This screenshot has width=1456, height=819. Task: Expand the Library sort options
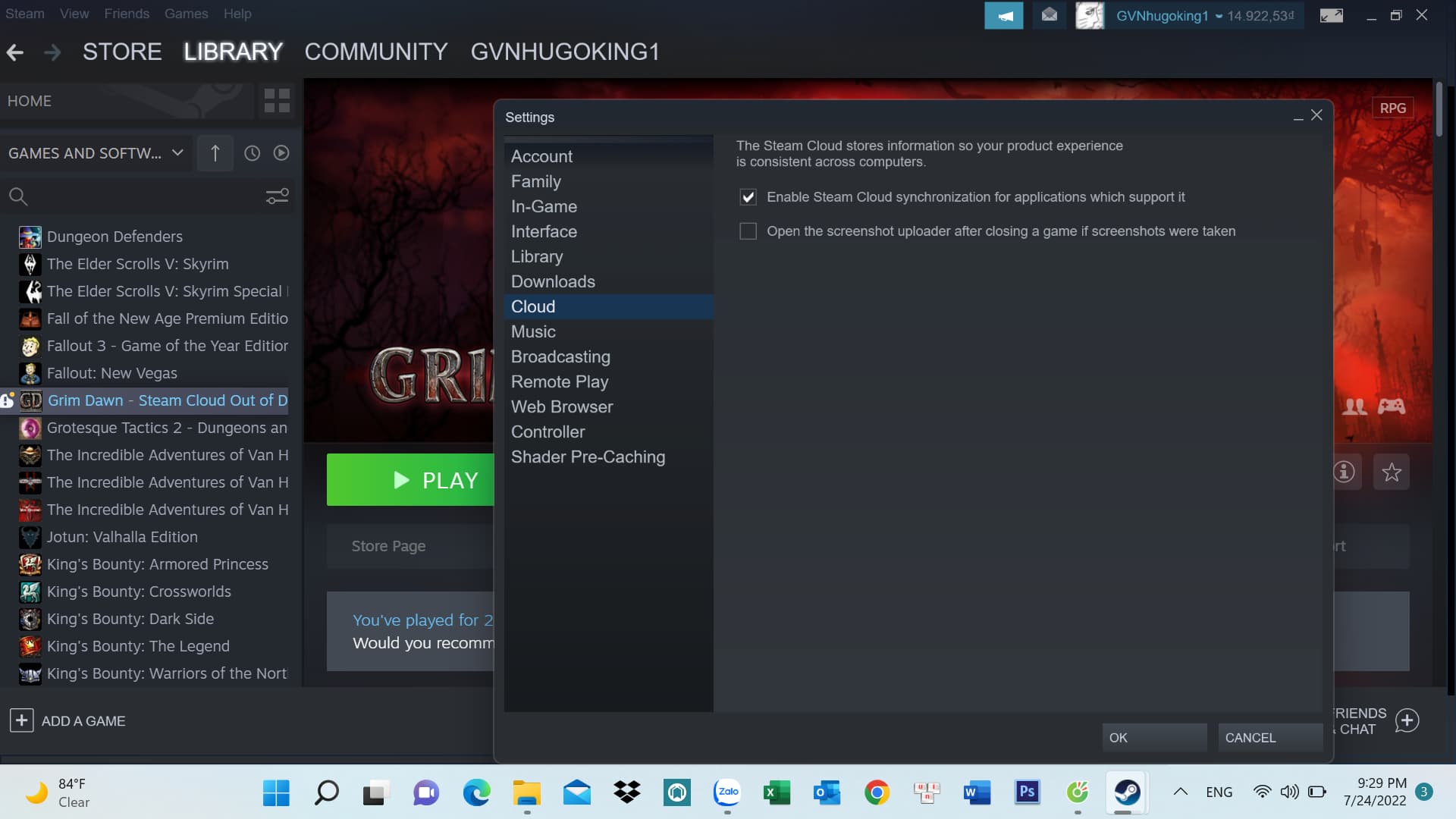(214, 152)
